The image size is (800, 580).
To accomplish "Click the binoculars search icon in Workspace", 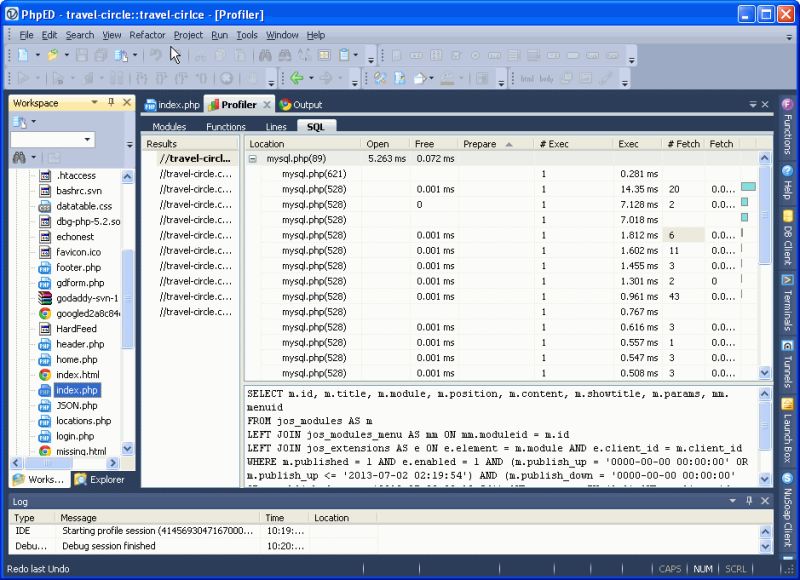I will tap(19, 156).
